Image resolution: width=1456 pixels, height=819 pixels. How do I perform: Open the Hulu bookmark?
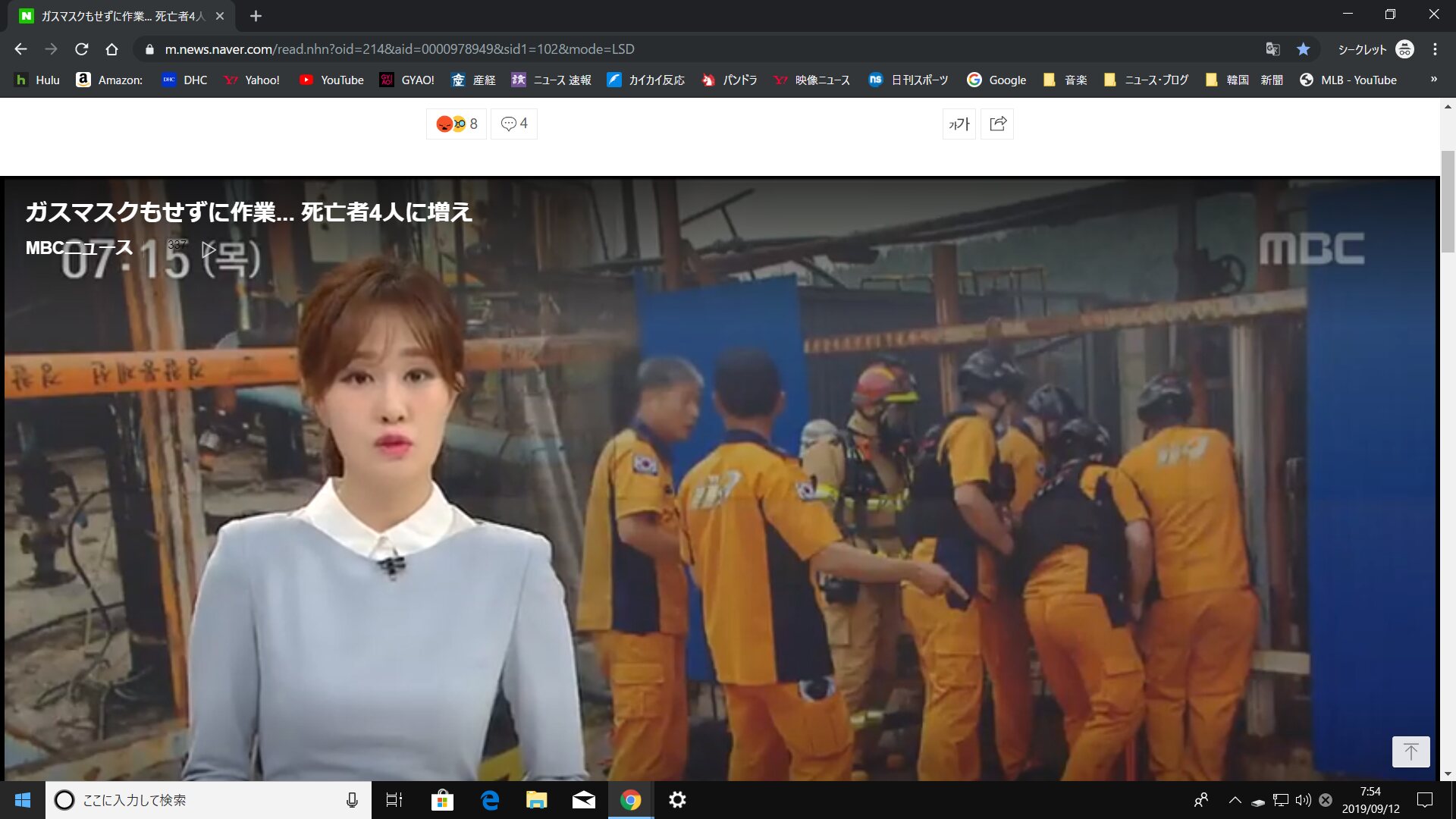coord(37,80)
